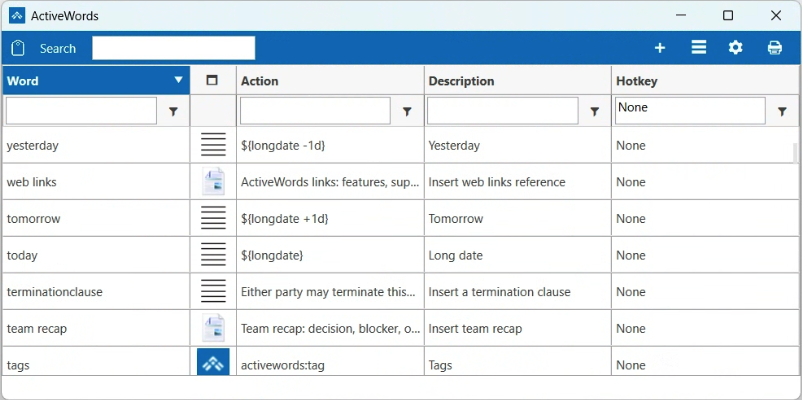
Task: Click the 'Insert web links reference' description
Action: point(518,182)
